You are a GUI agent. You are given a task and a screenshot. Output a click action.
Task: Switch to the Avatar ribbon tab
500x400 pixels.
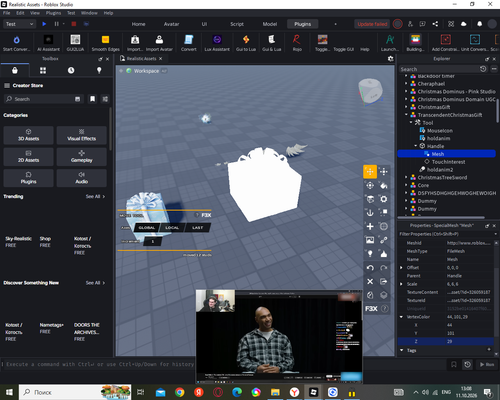pos(171,24)
